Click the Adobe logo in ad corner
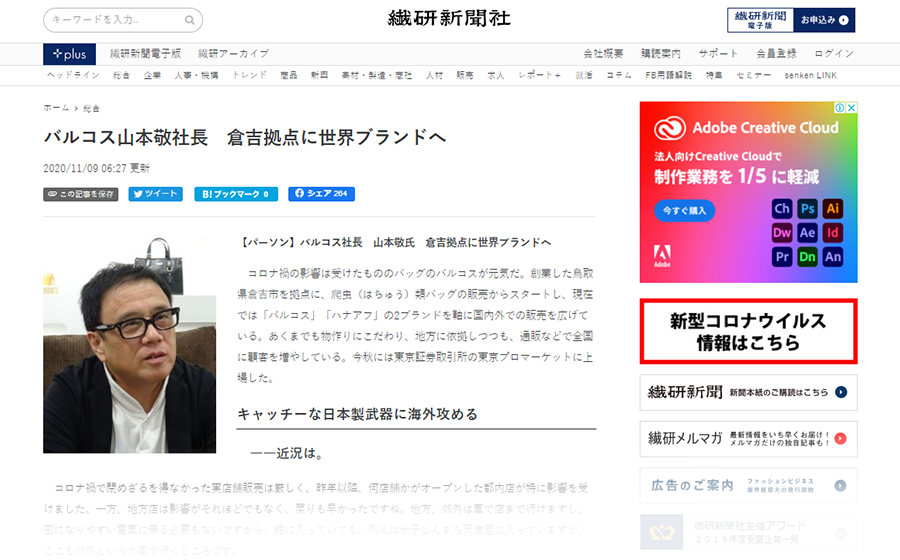 point(662,256)
